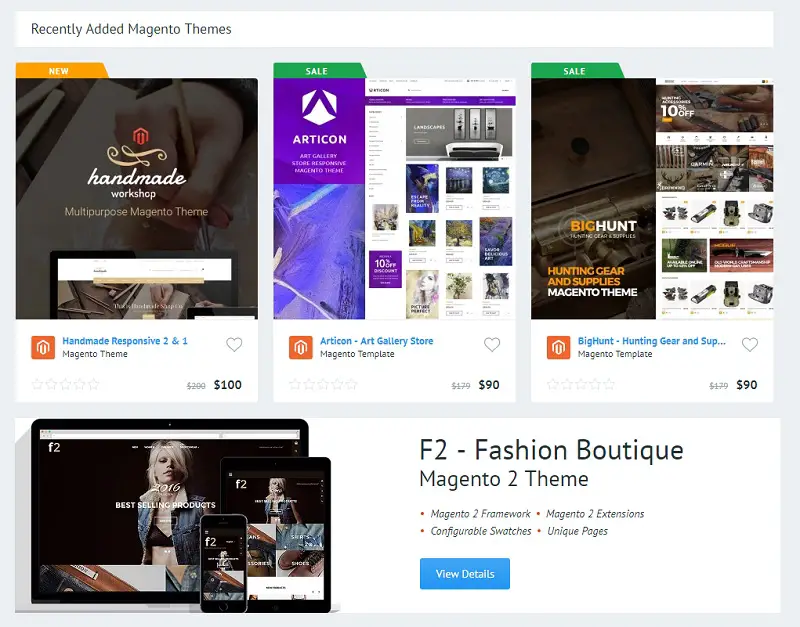800x627 pixels.
Task: Favorite the Articon theme with heart icon
Action: (x=492, y=345)
